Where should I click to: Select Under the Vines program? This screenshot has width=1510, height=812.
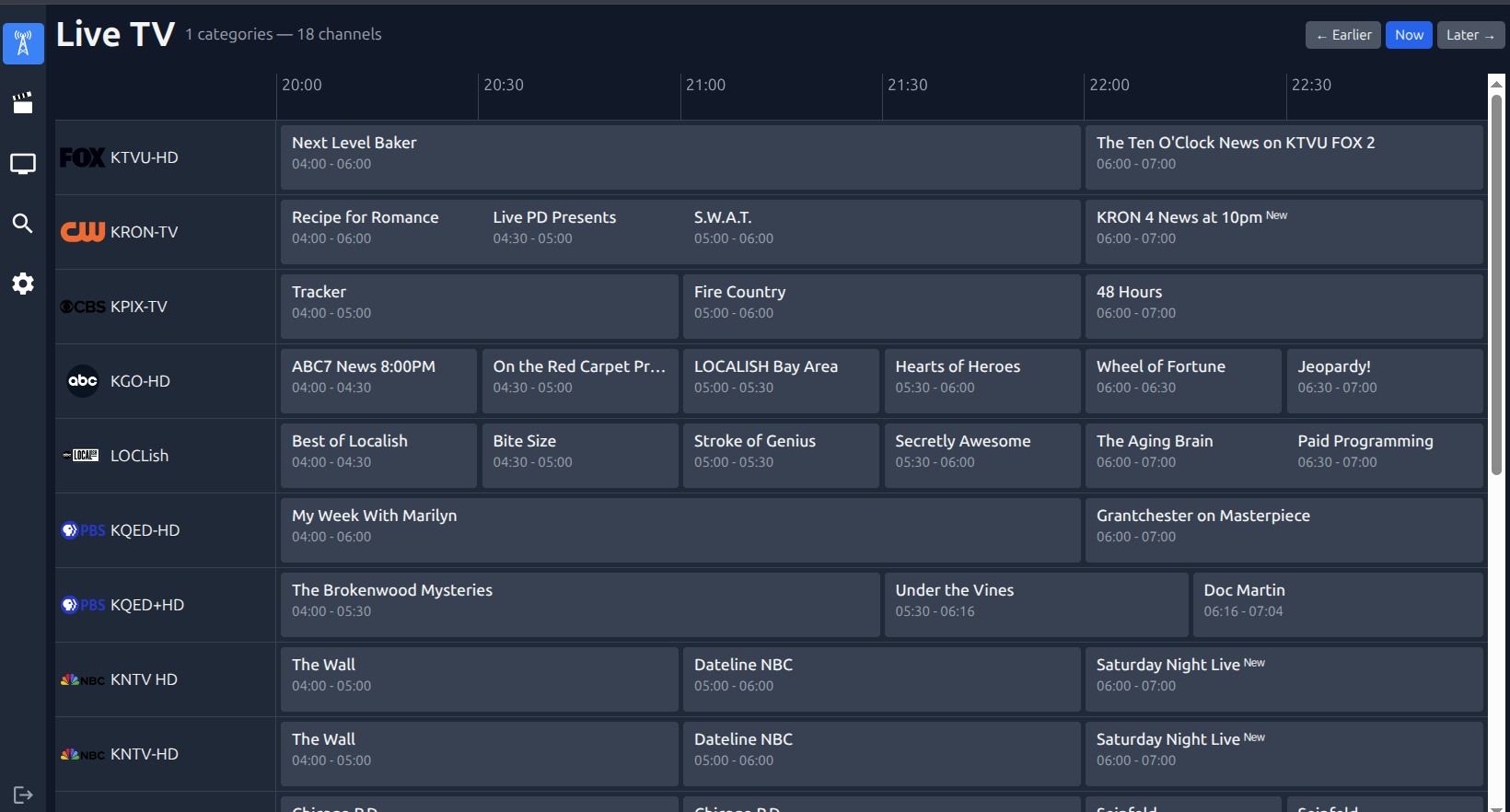click(1037, 605)
